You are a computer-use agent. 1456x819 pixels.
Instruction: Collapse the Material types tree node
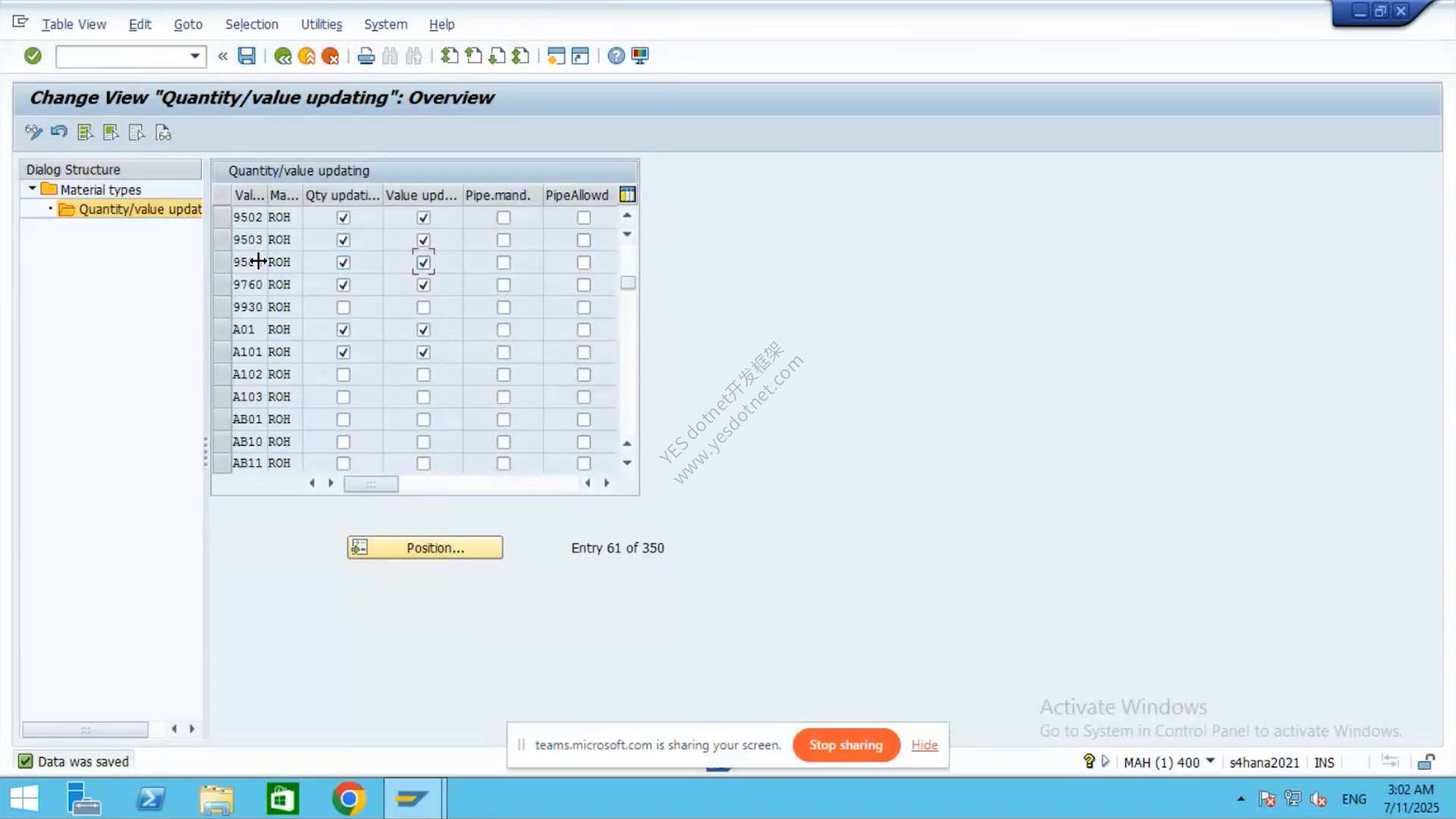[32, 189]
